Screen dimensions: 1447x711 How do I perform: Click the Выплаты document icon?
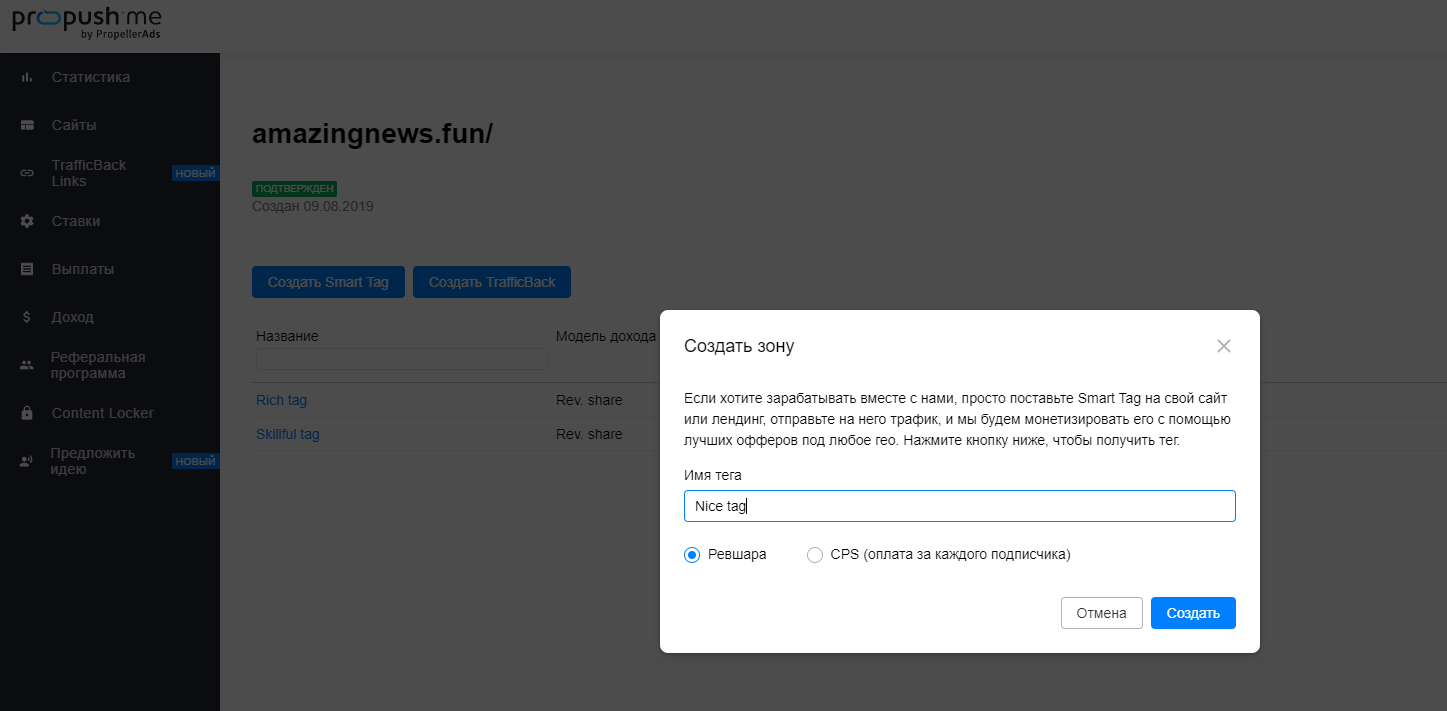pos(27,269)
